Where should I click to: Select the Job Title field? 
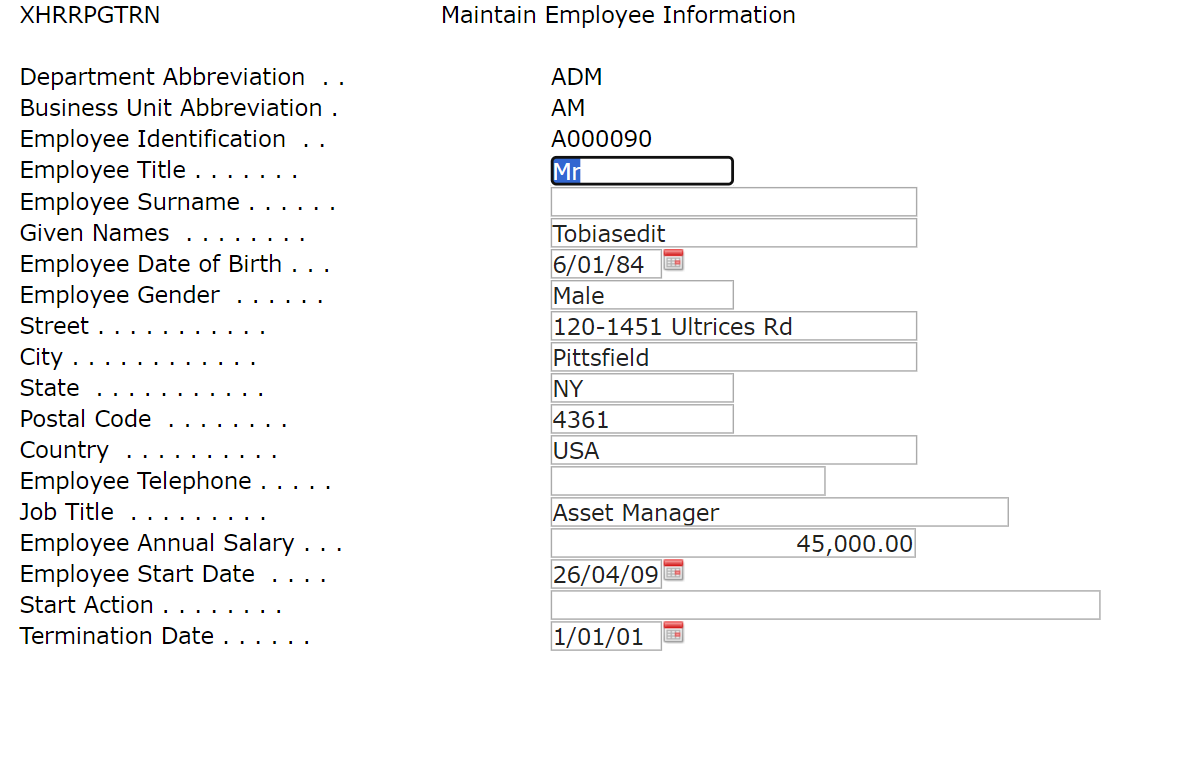click(779, 512)
